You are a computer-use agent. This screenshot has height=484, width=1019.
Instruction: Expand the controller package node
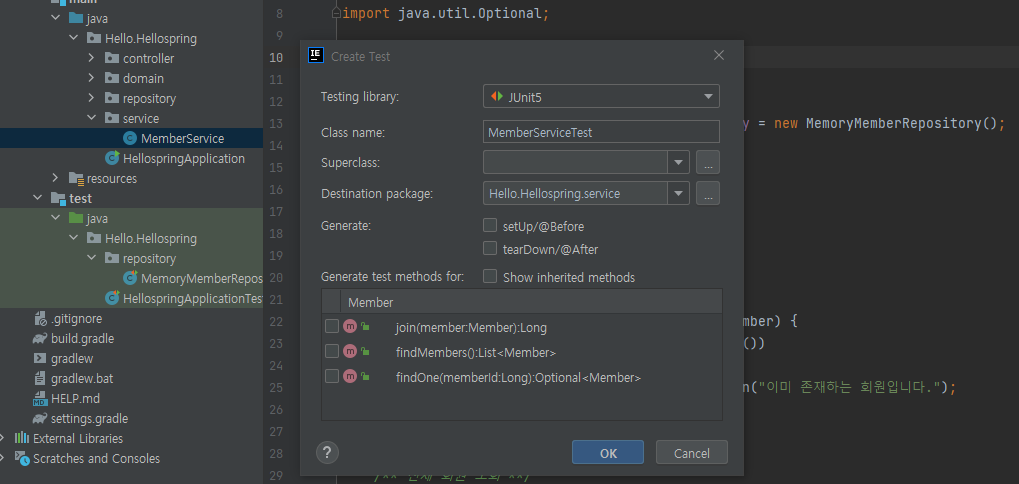tap(92, 58)
